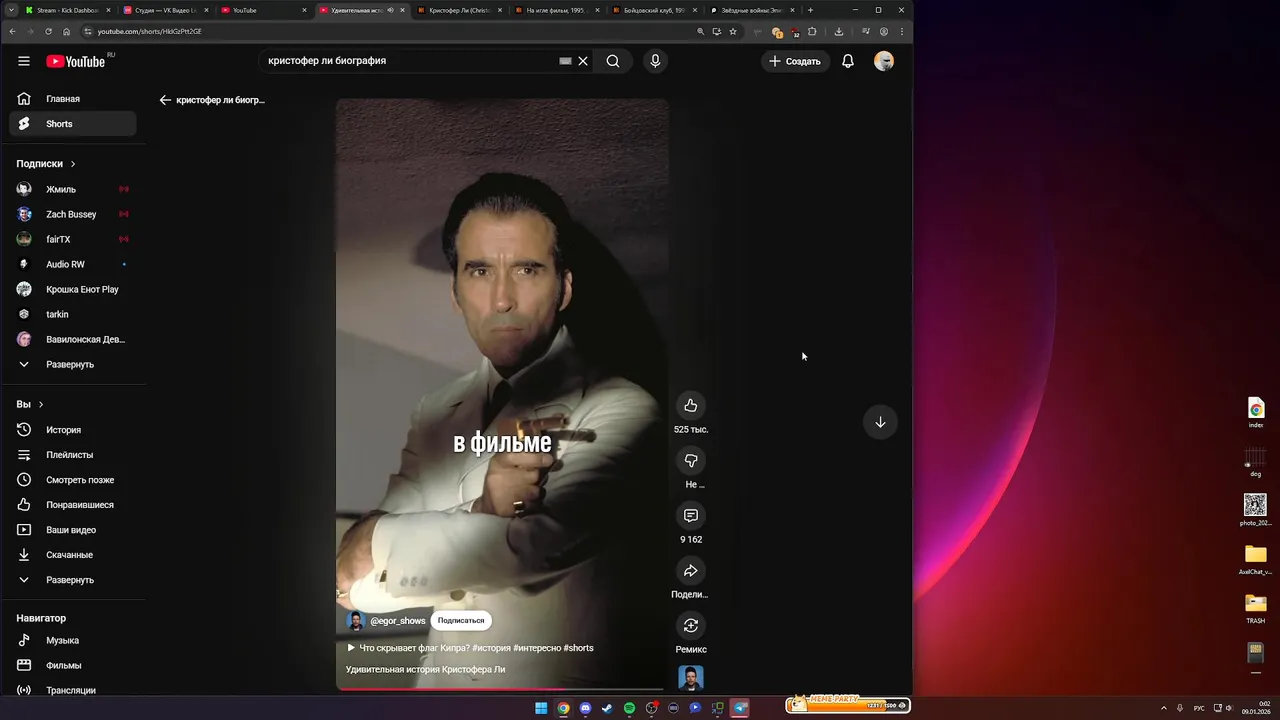Open the comments for the Short
Viewport: 1280px width, 720px height.
(690, 515)
